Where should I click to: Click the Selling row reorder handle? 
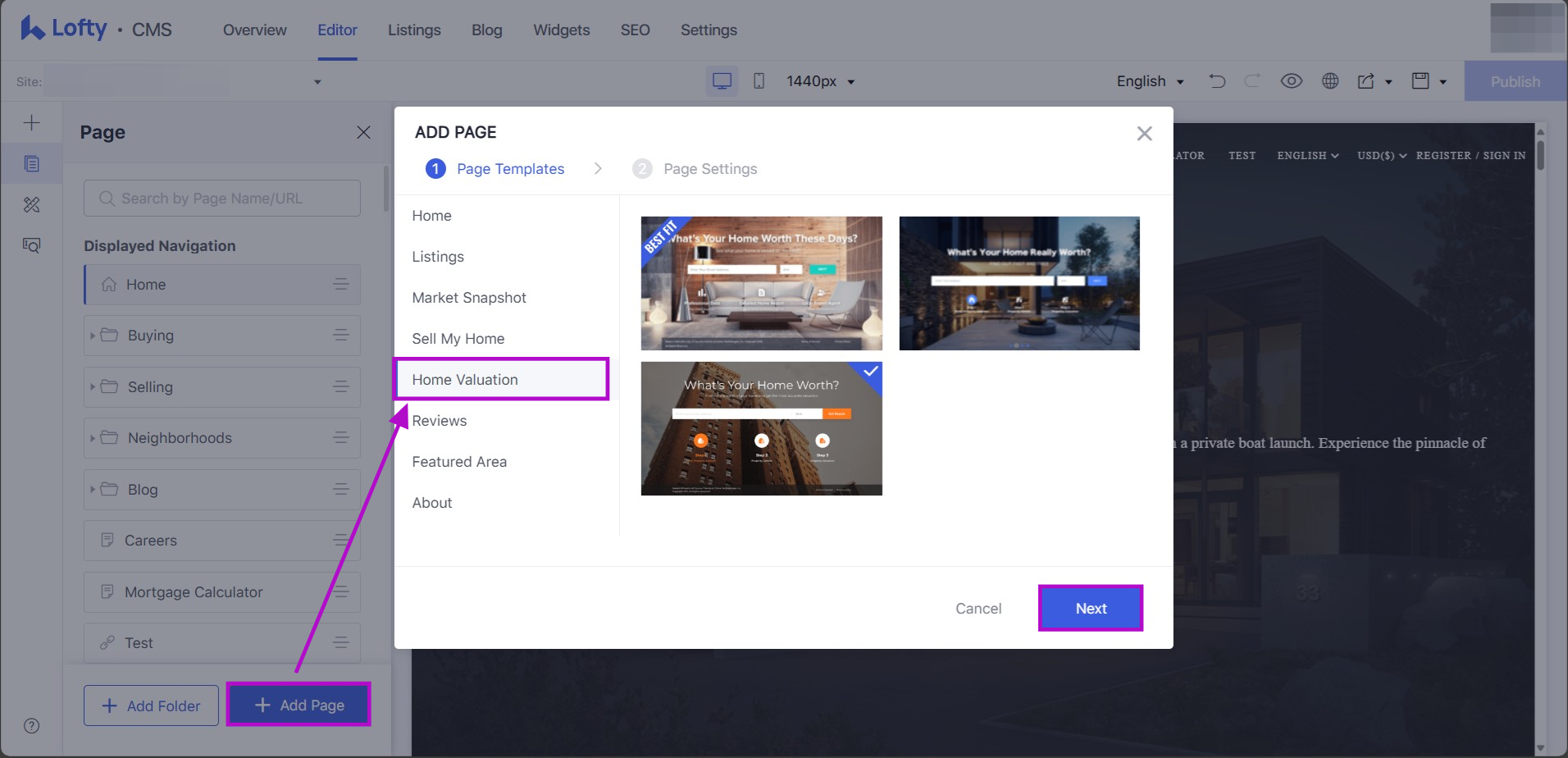341,387
